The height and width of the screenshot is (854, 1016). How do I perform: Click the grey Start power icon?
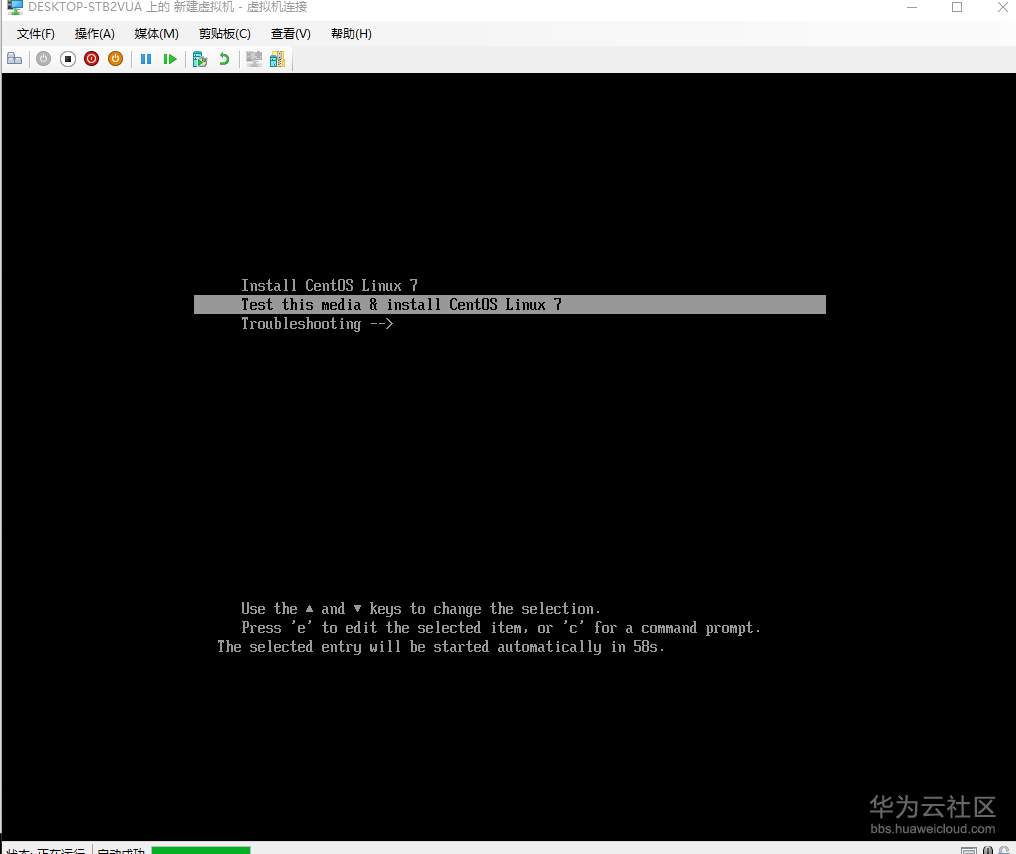pos(43,59)
